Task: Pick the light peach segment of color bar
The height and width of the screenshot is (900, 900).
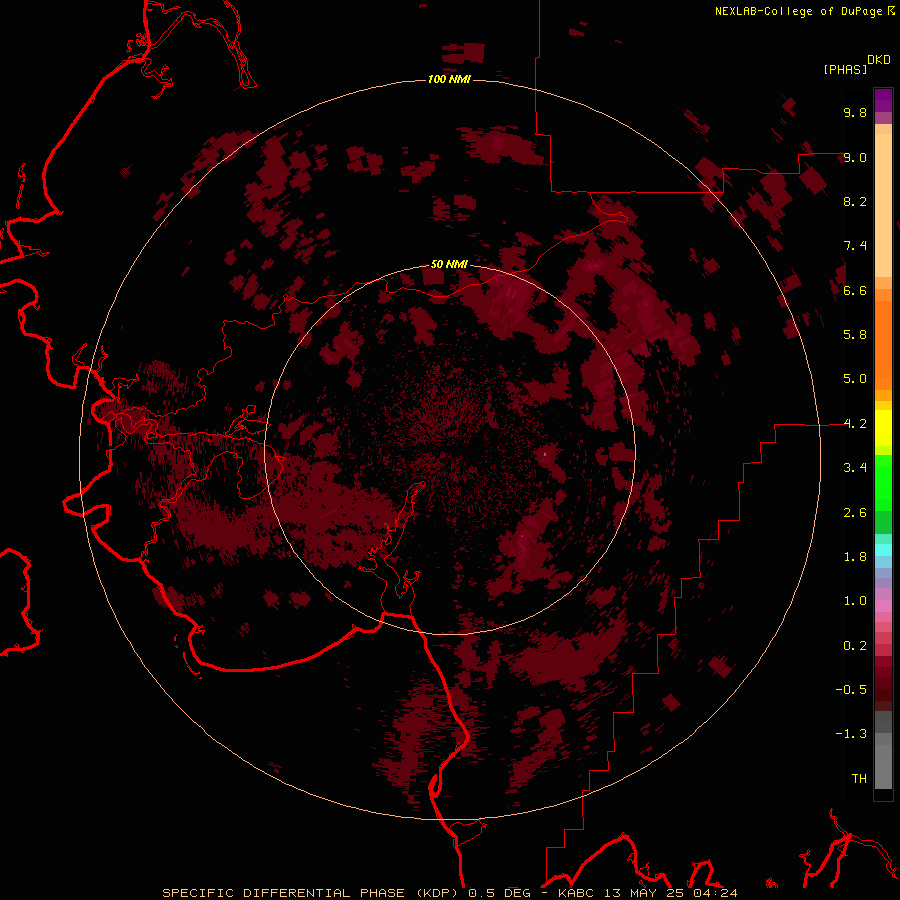Action: [883, 205]
